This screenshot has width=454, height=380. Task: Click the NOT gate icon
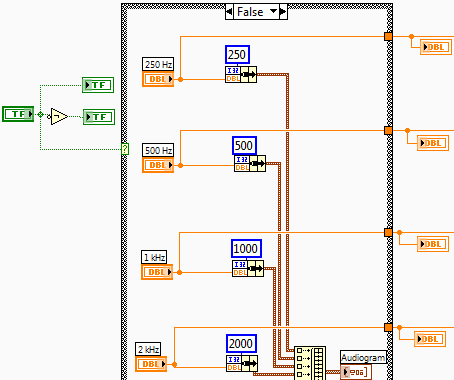[x=59, y=116]
